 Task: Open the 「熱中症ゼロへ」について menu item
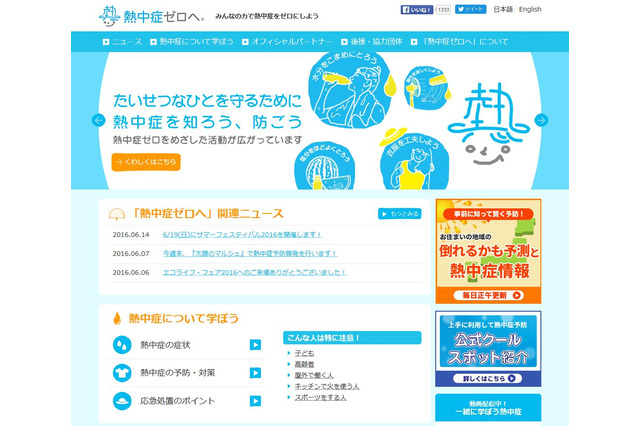point(460,42)
